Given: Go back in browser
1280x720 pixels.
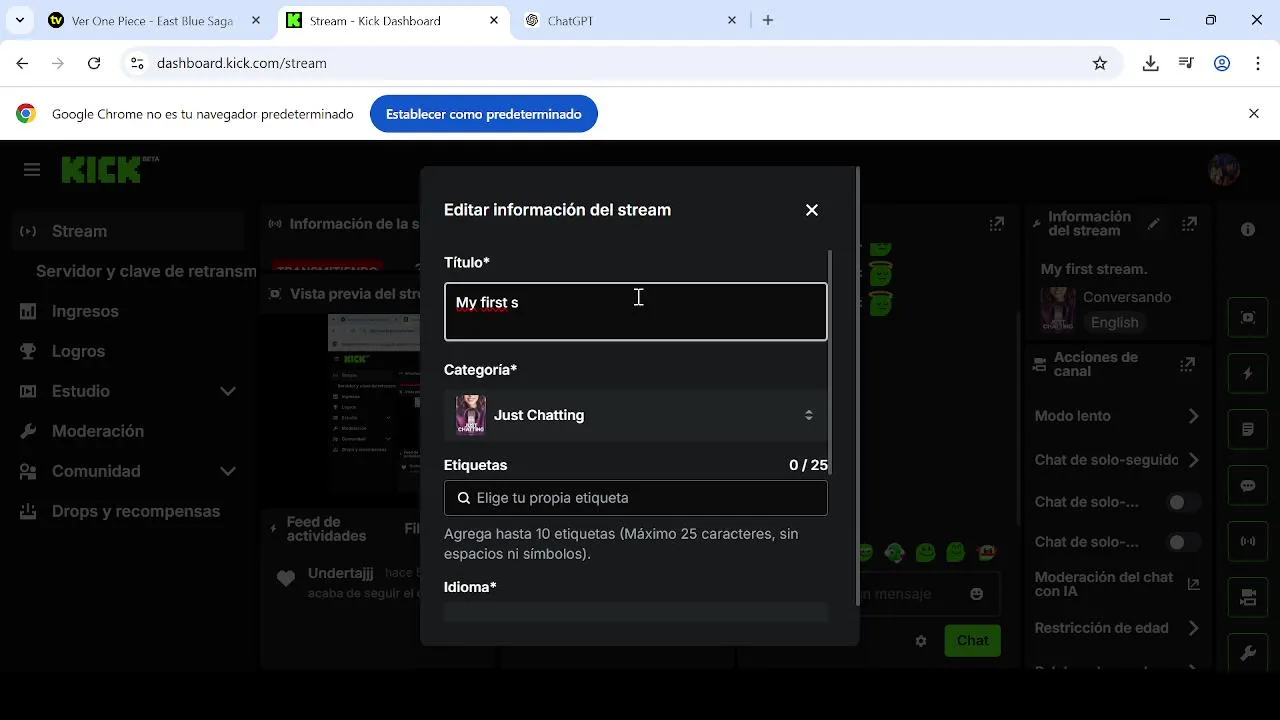Looking at the screenshot, I should (x=22, y=63).
